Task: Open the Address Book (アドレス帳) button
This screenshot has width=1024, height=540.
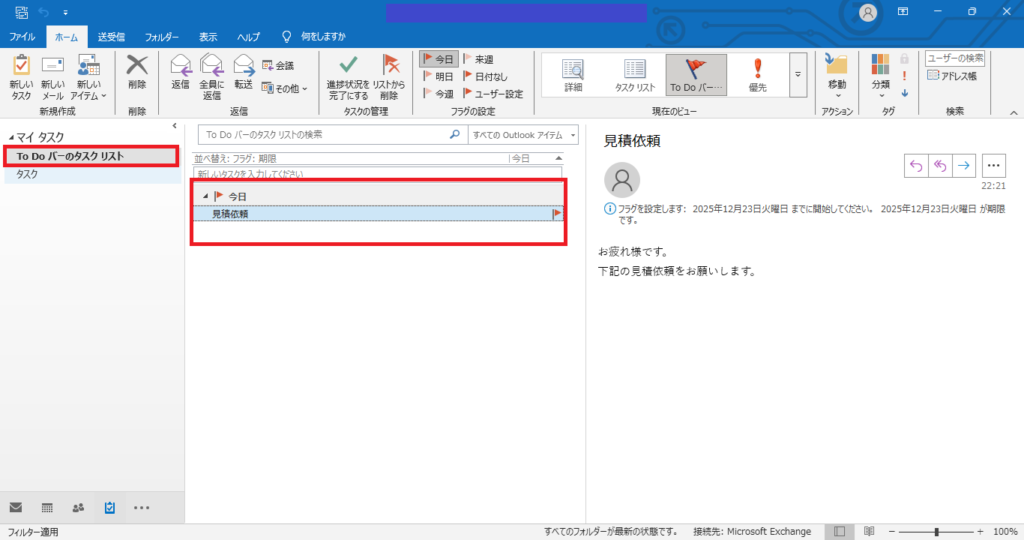Action: coord(953,76)
